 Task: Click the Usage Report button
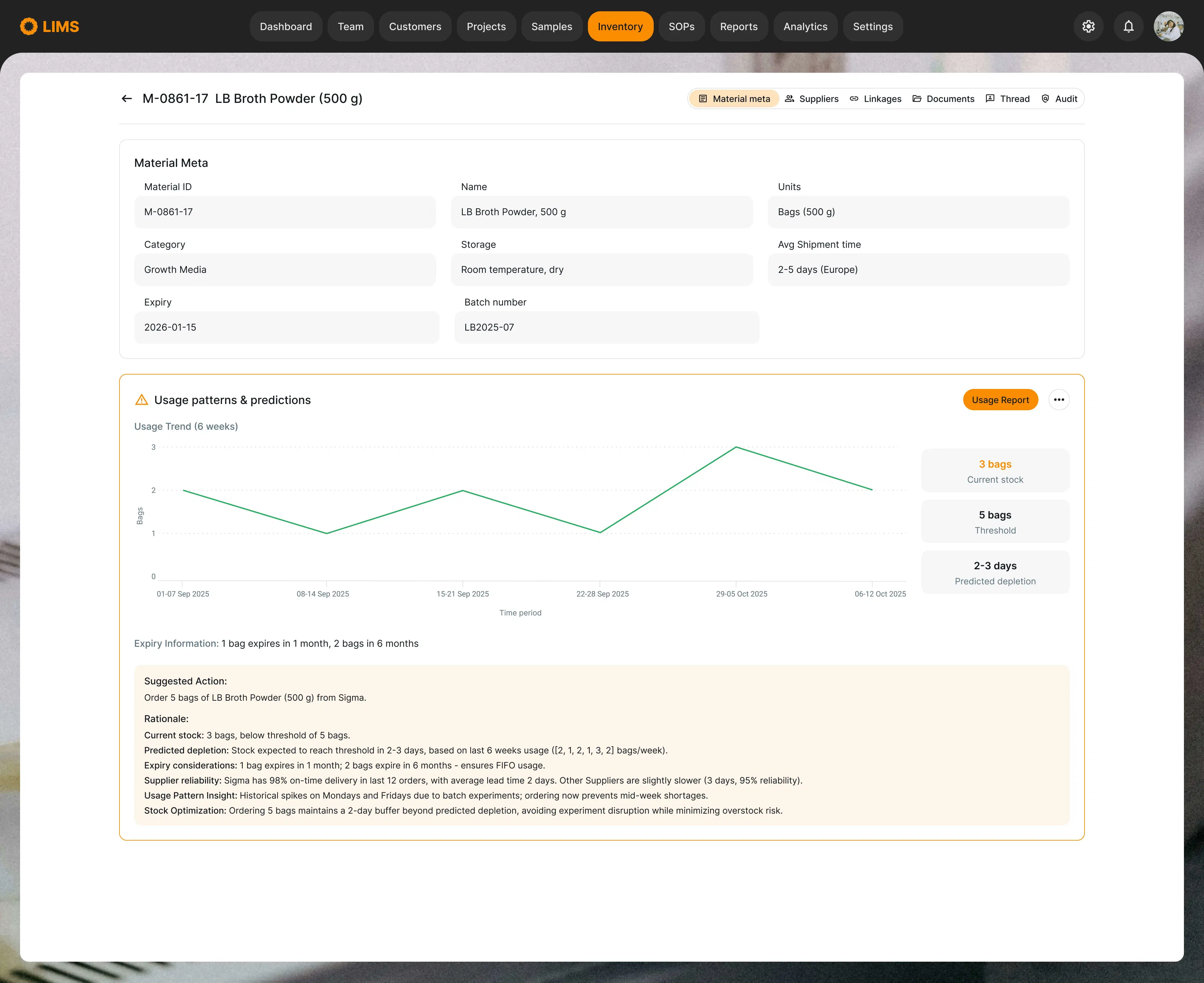(x=1000, y=400)
